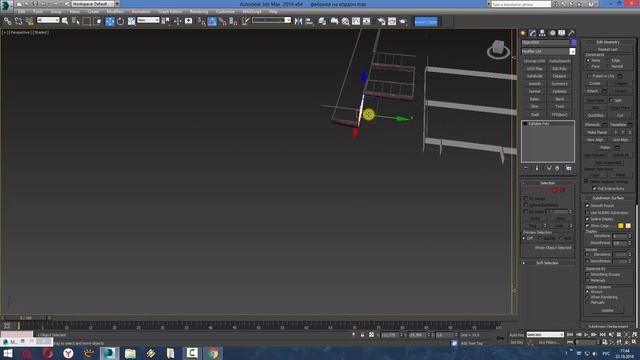Click the Align tool icon
The image size is (640, 360).
point(309,21)
